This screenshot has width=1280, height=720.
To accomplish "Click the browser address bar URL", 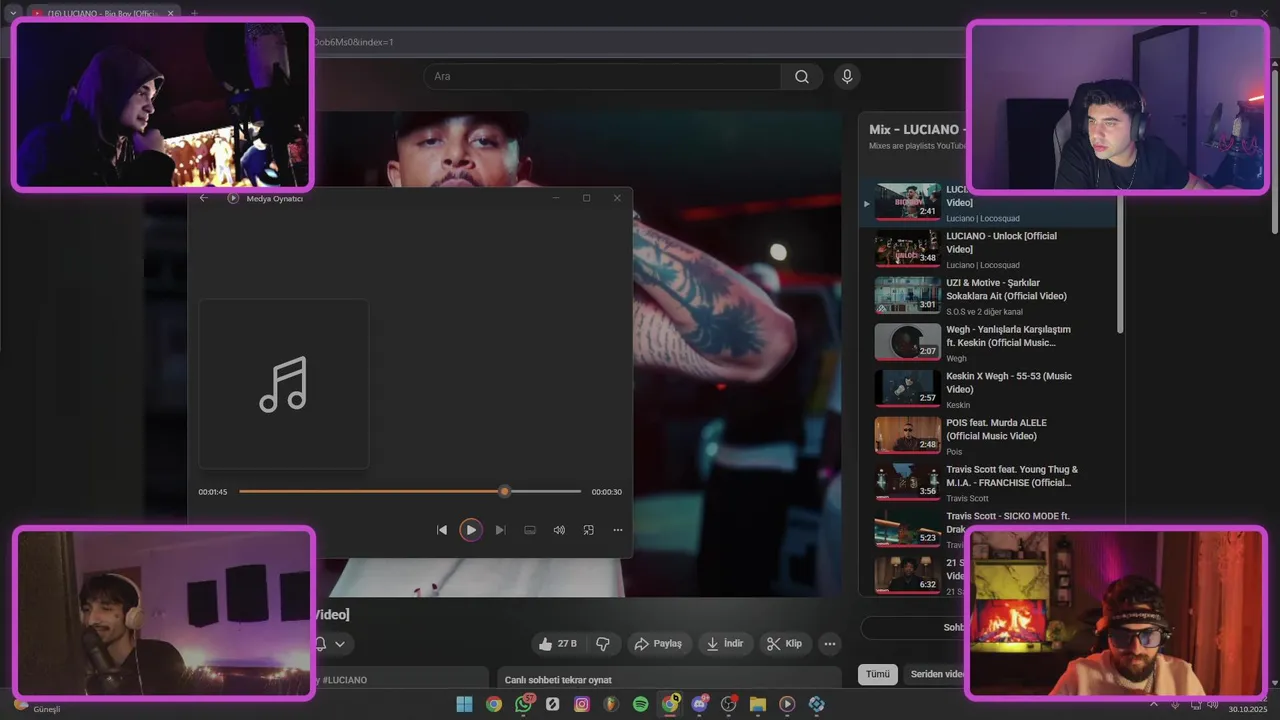I will coord(355,42).
